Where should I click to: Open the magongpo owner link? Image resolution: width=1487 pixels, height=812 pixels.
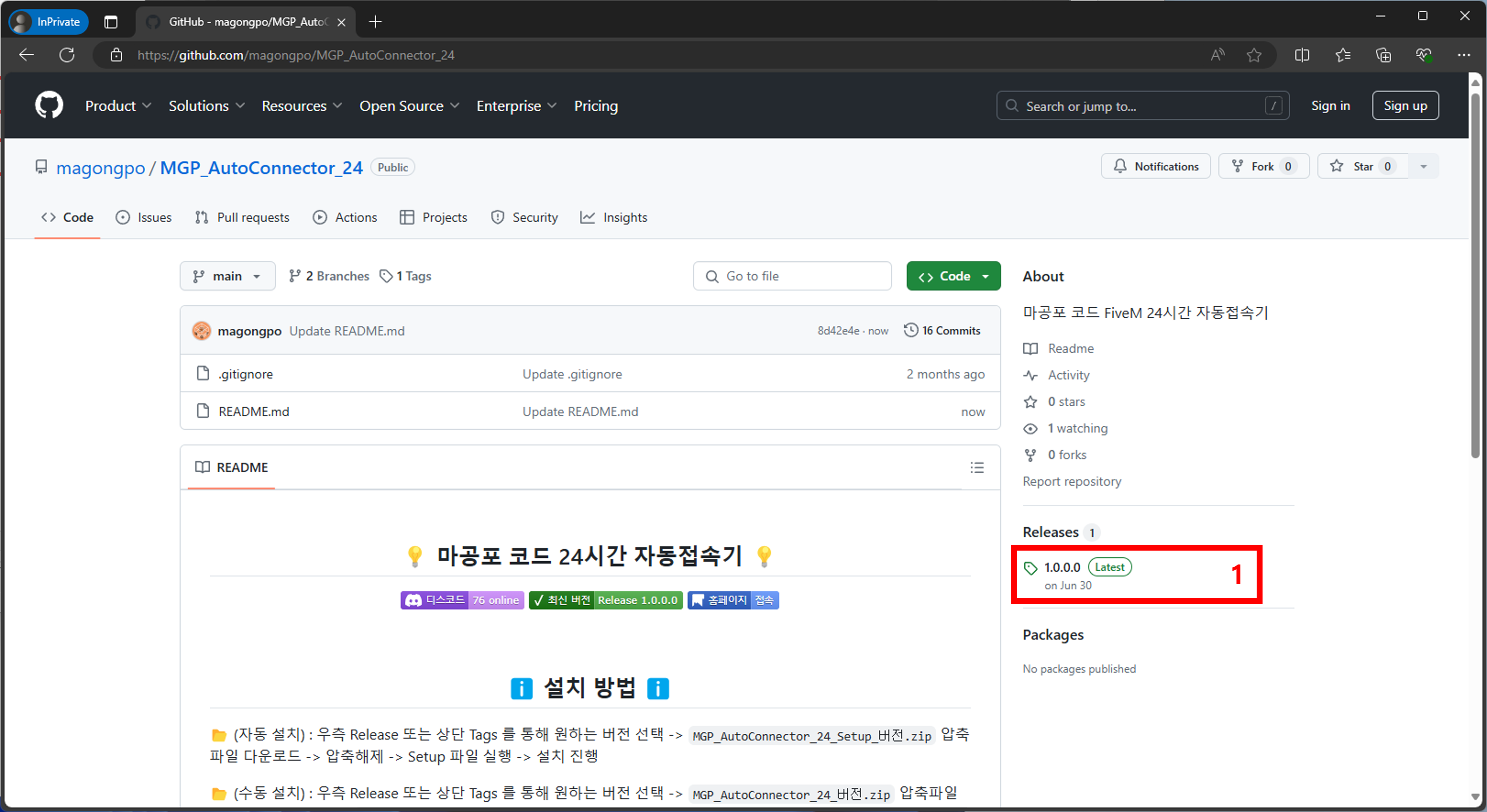coord(101,168)
